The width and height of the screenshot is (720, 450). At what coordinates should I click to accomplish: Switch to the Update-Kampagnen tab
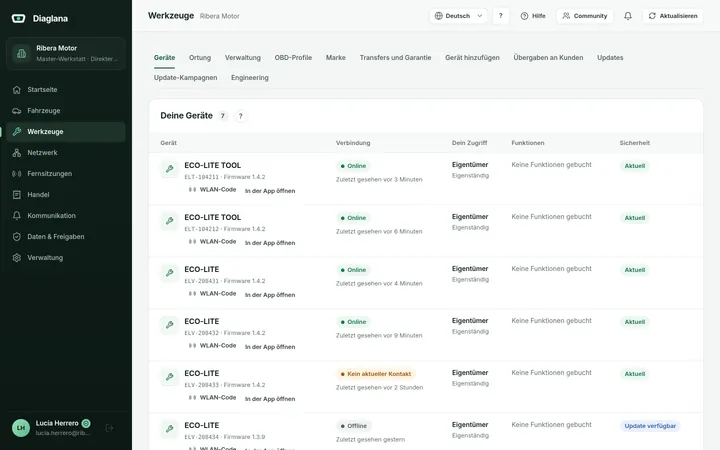[x=186, y=78]
